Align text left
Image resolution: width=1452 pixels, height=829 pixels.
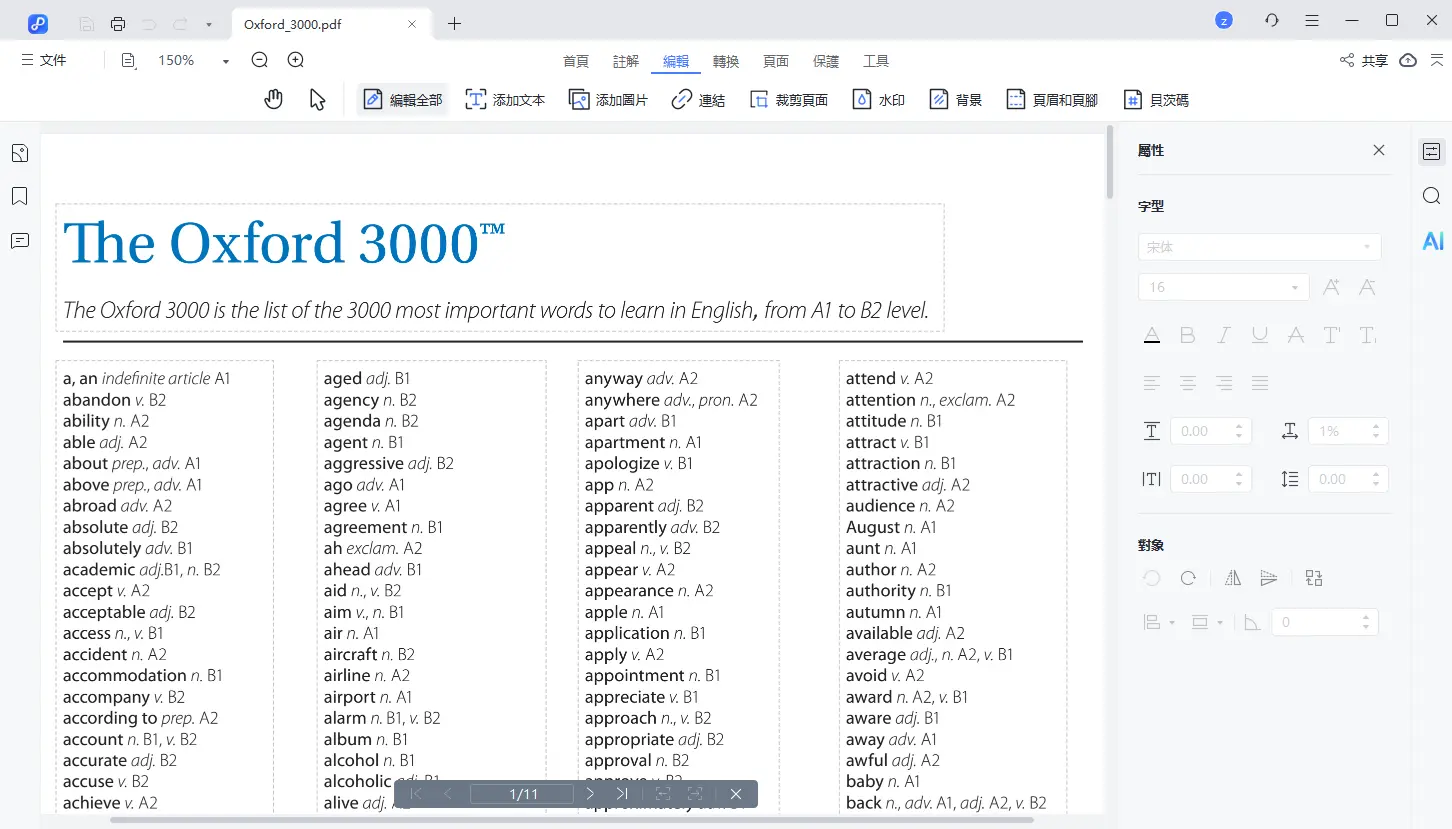click(1152, 383)
